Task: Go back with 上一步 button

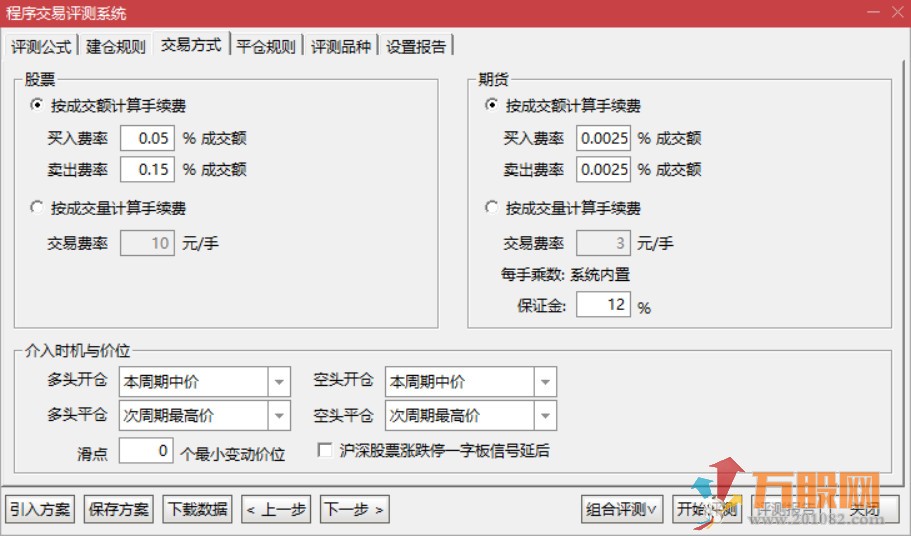Action: tap(276, 509)
